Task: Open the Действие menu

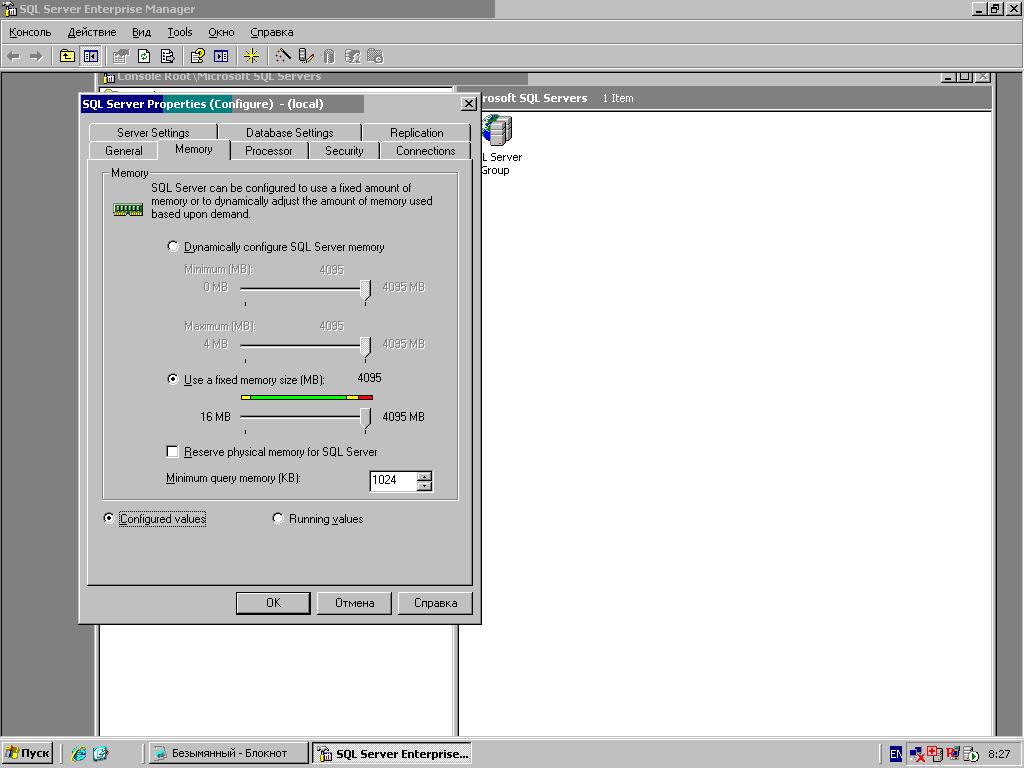Action: click(x=92, y=32)
